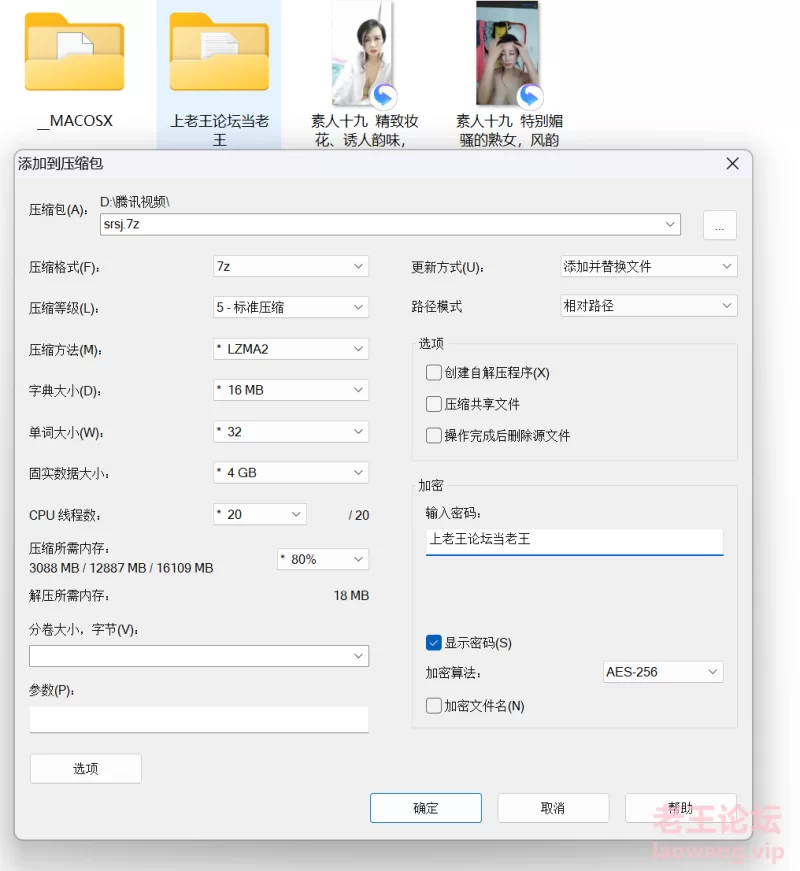The height and width of the screenshot is (871, 800).
Task: Click the 18 MB decompression memory value
Action: click(x=351, y=595)
